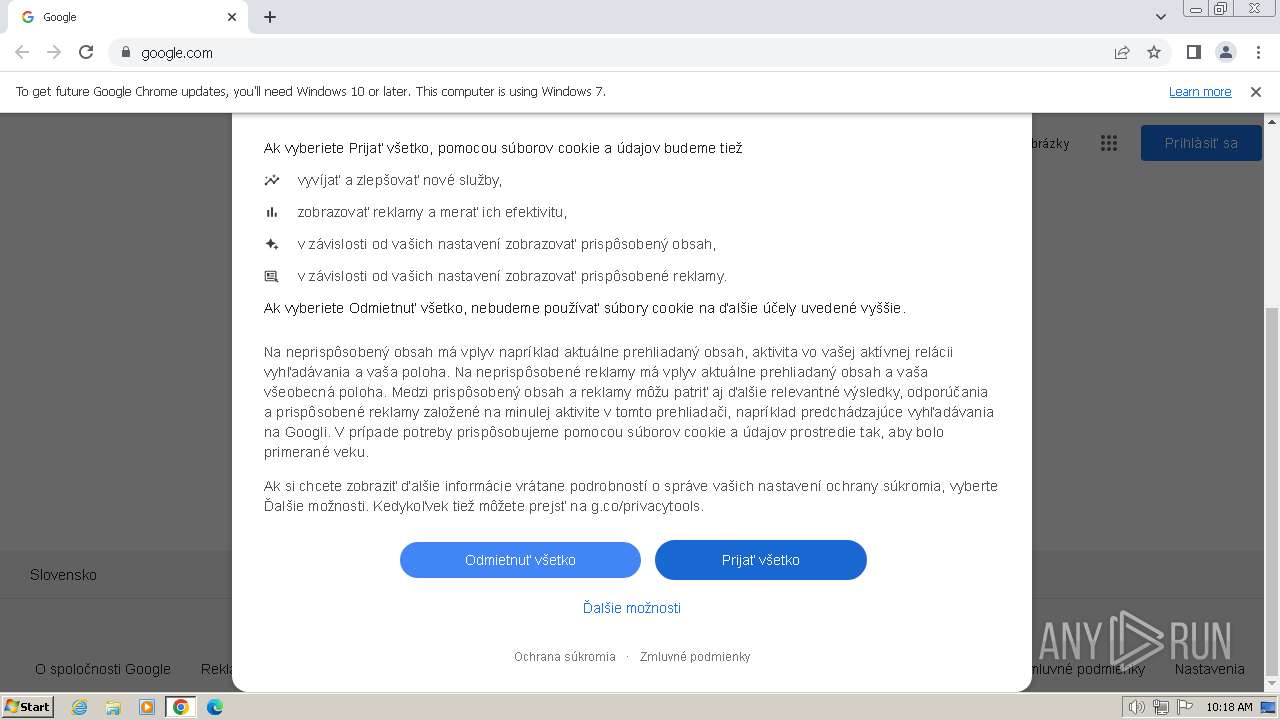Viewport: 1280px width, 720px height.
Task: Open Zmluvné podmienky link in dialog
Action: tap(695, 657)
